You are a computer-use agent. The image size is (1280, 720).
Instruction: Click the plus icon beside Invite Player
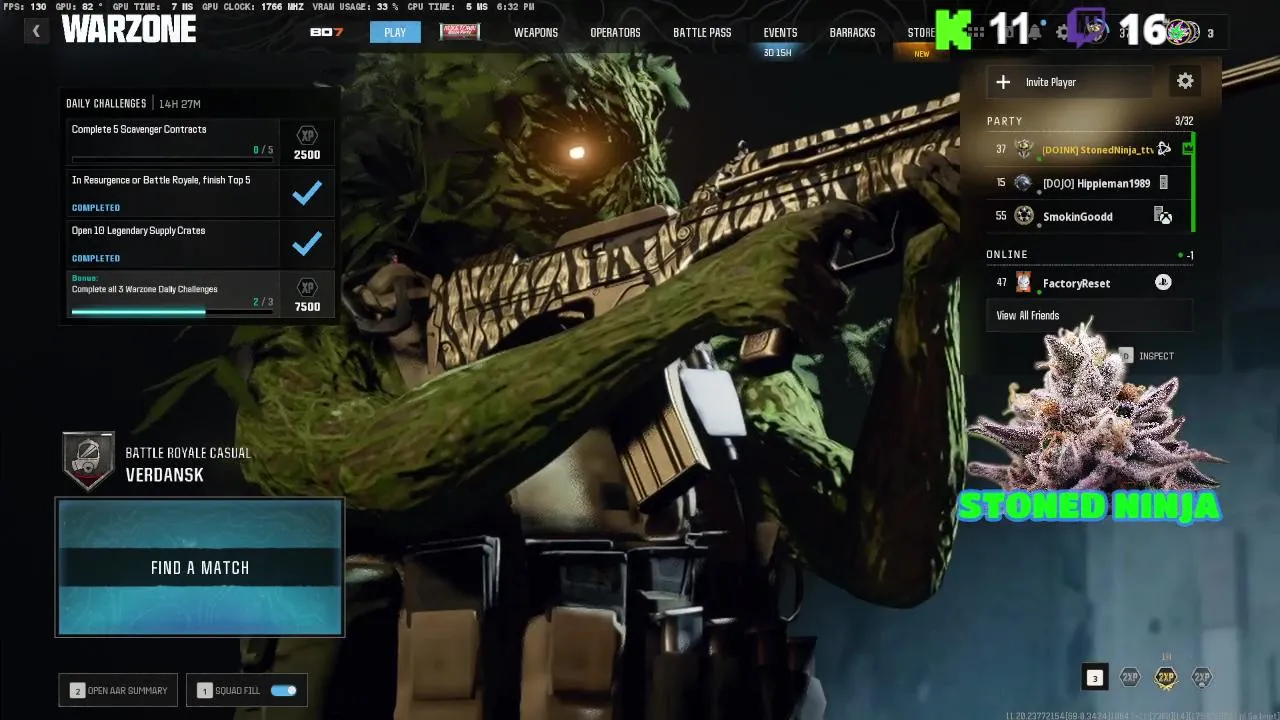tap(1003, 82)
